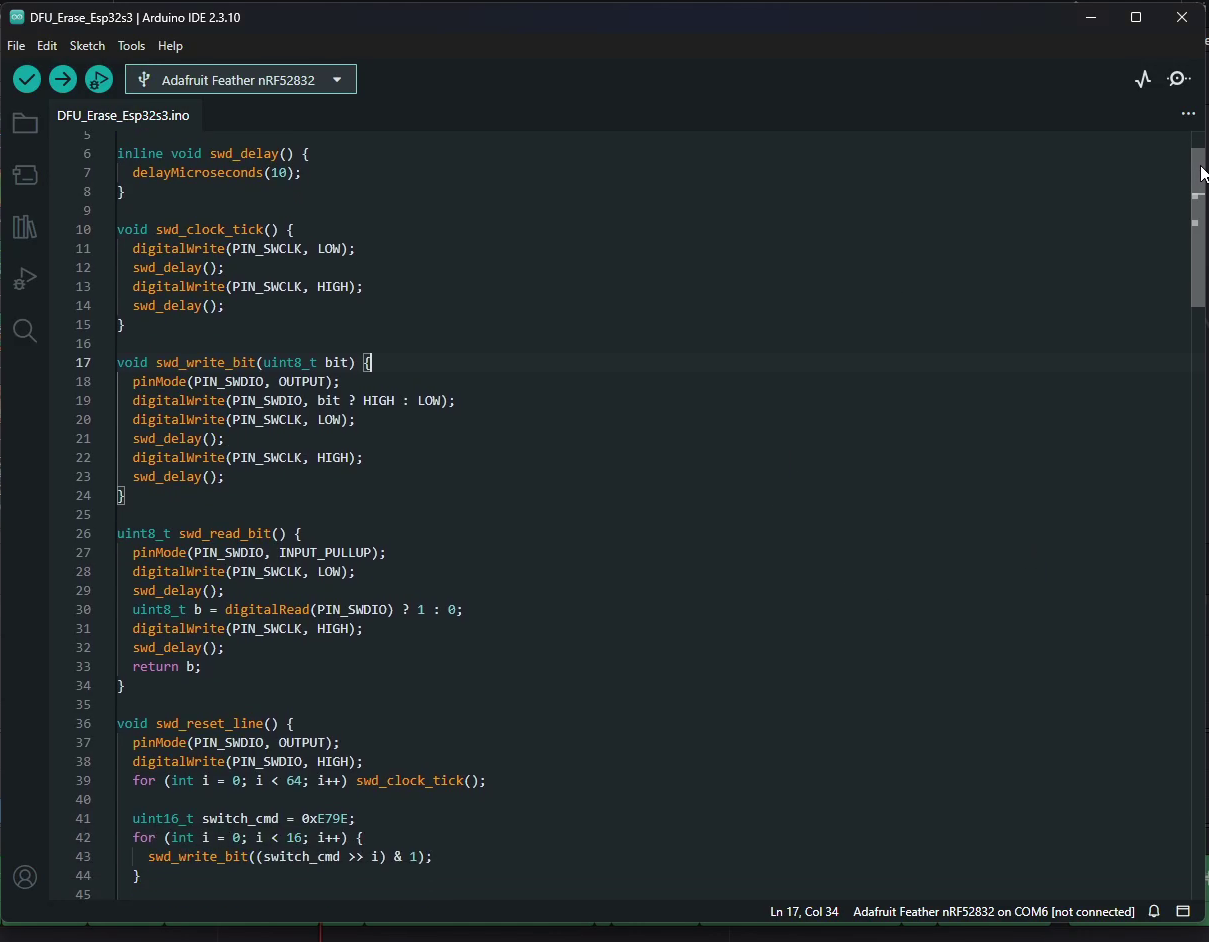Click line number 36 in gutter
1209x942 pixels.
click(x=83, y=723)
